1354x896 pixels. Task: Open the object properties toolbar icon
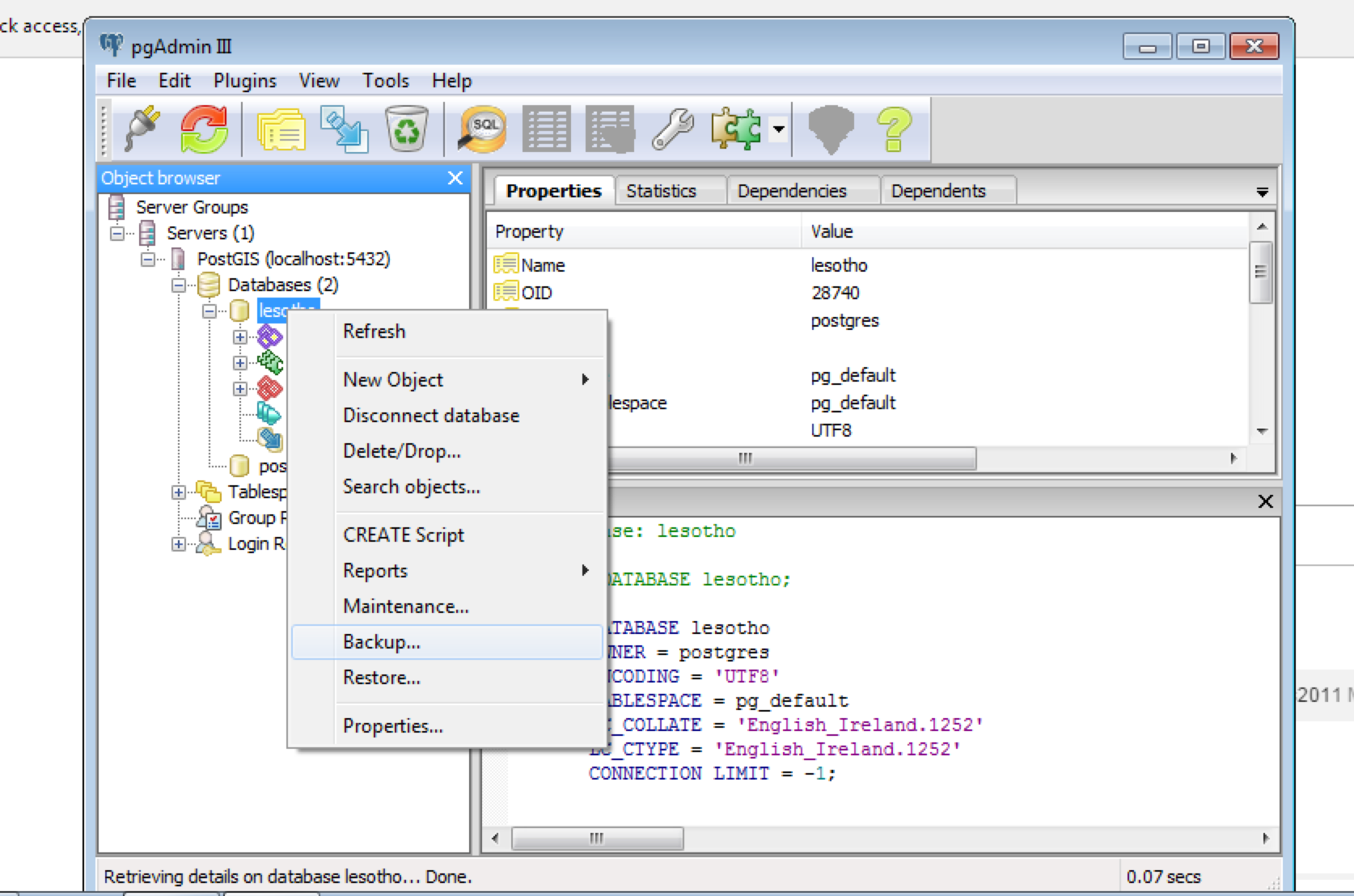pos(281,129)
